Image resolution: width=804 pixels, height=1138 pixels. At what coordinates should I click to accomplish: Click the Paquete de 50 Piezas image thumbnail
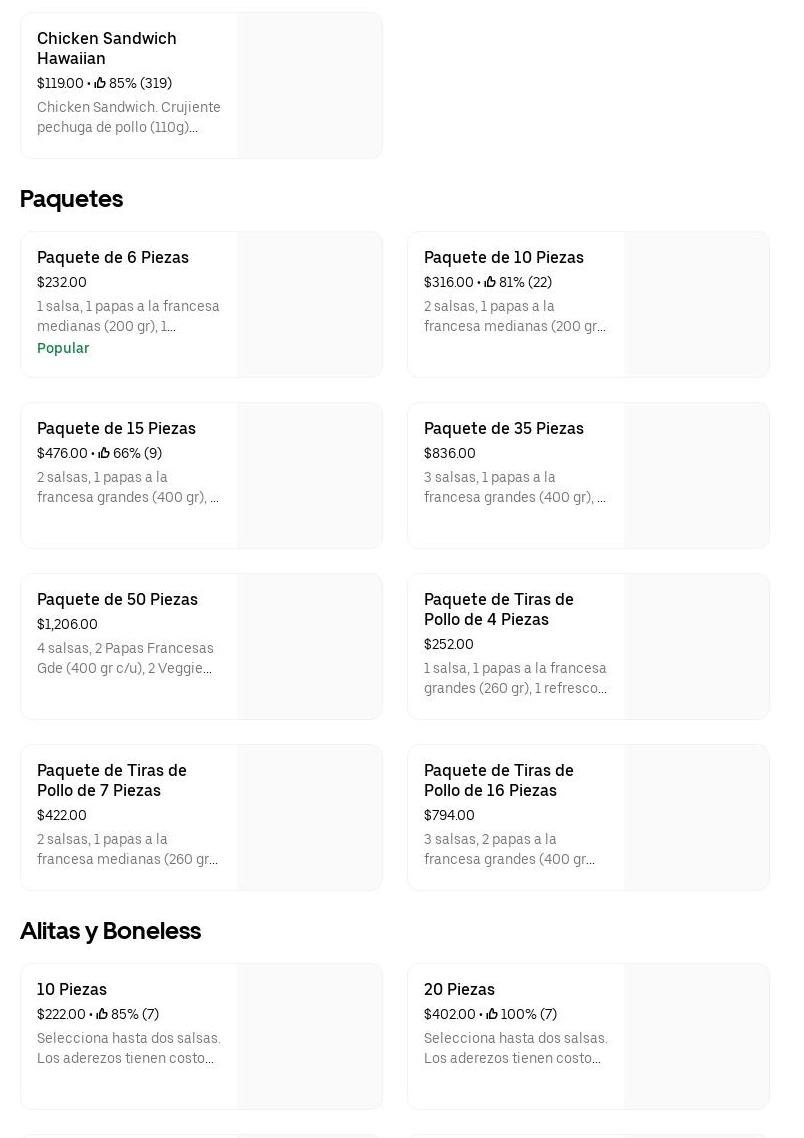coord(309,646)
